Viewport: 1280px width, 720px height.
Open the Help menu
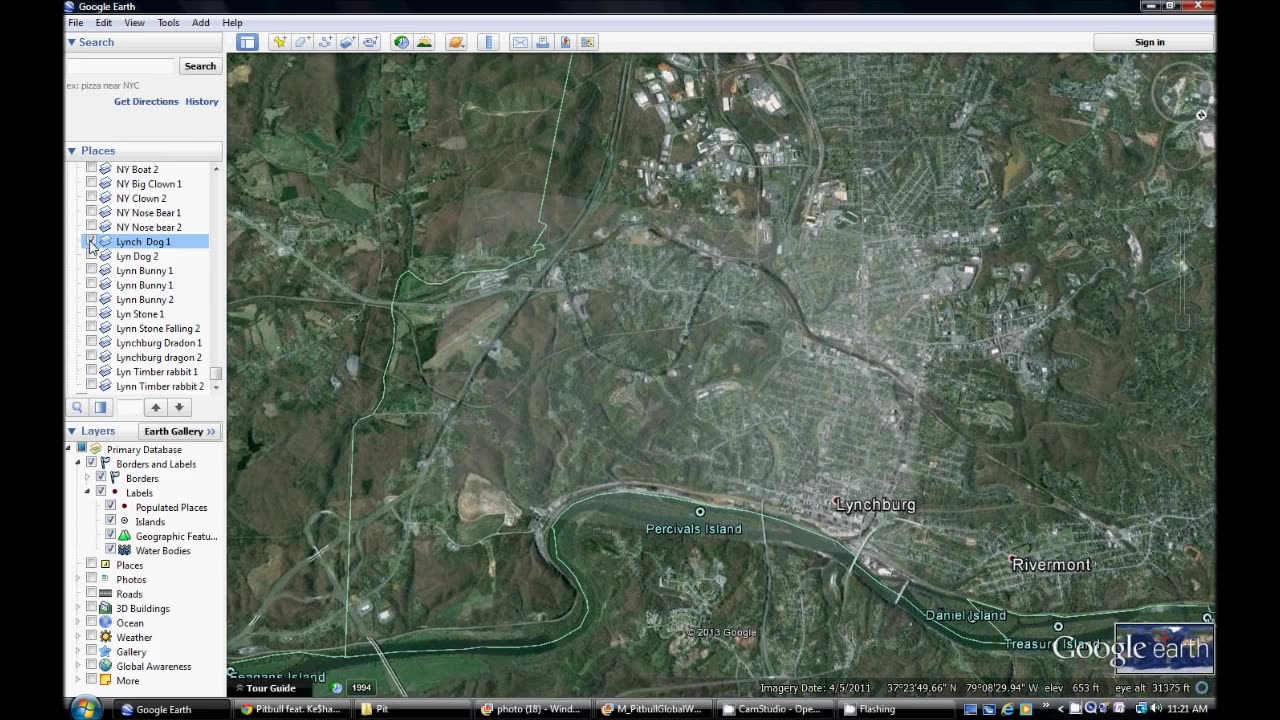232,23
